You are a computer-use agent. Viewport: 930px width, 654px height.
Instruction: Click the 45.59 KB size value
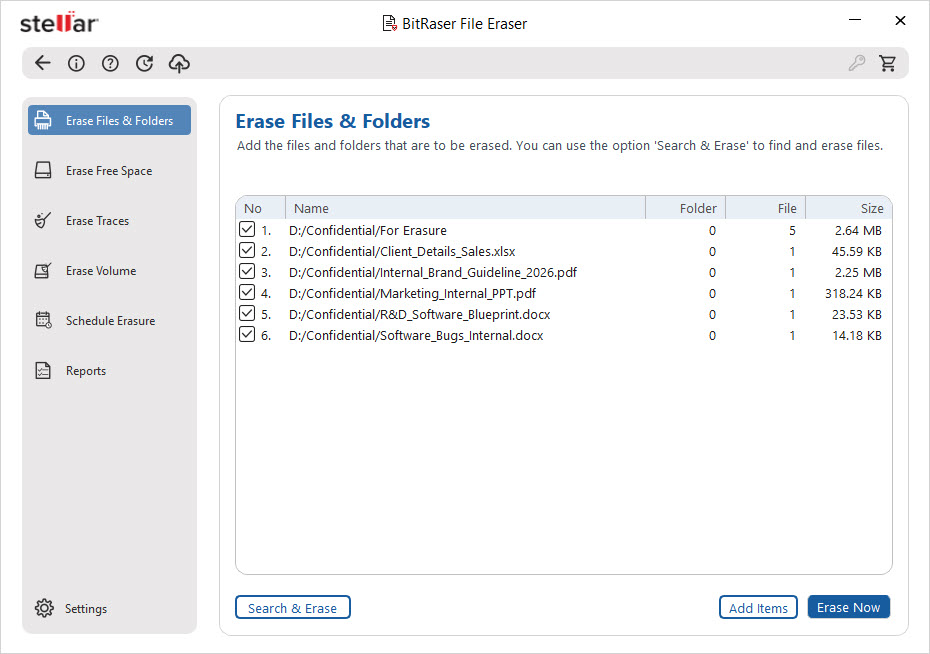(856, 251)
